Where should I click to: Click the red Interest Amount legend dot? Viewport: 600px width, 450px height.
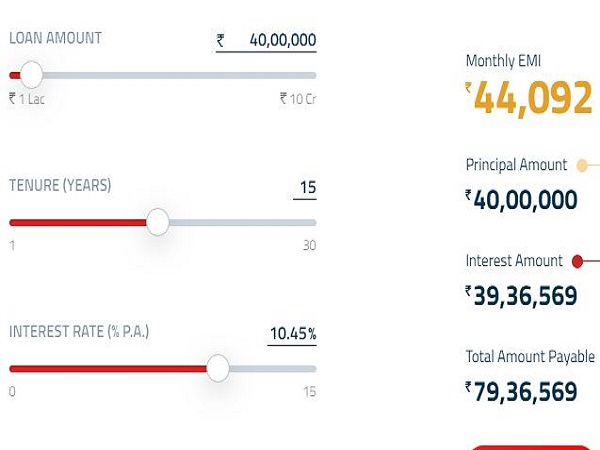pyautogui.click(x=577, y=261)
